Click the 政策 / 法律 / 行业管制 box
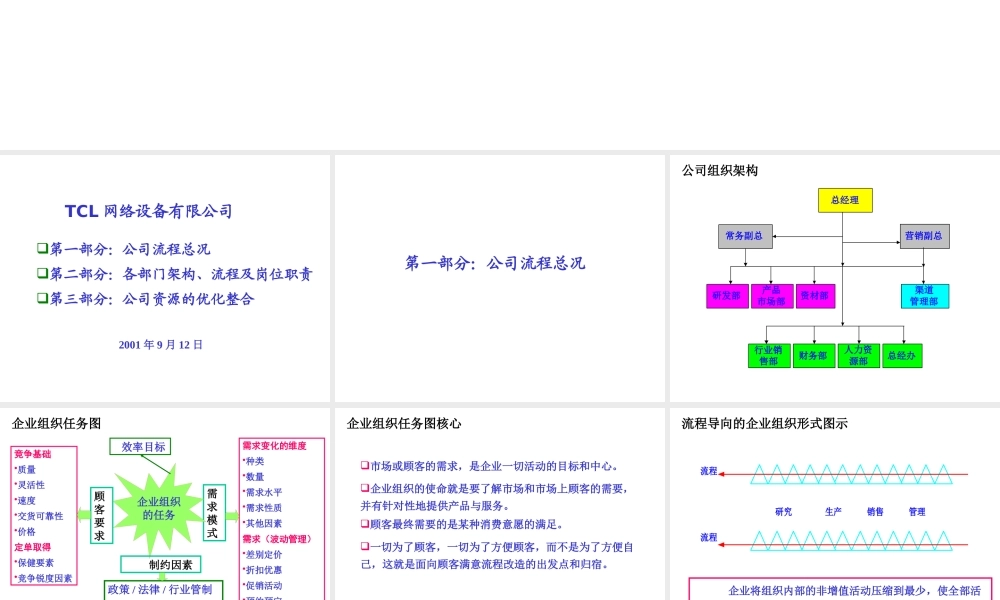Image resolution: width=1000 pixels, height=600 pixels. point(164,590)
